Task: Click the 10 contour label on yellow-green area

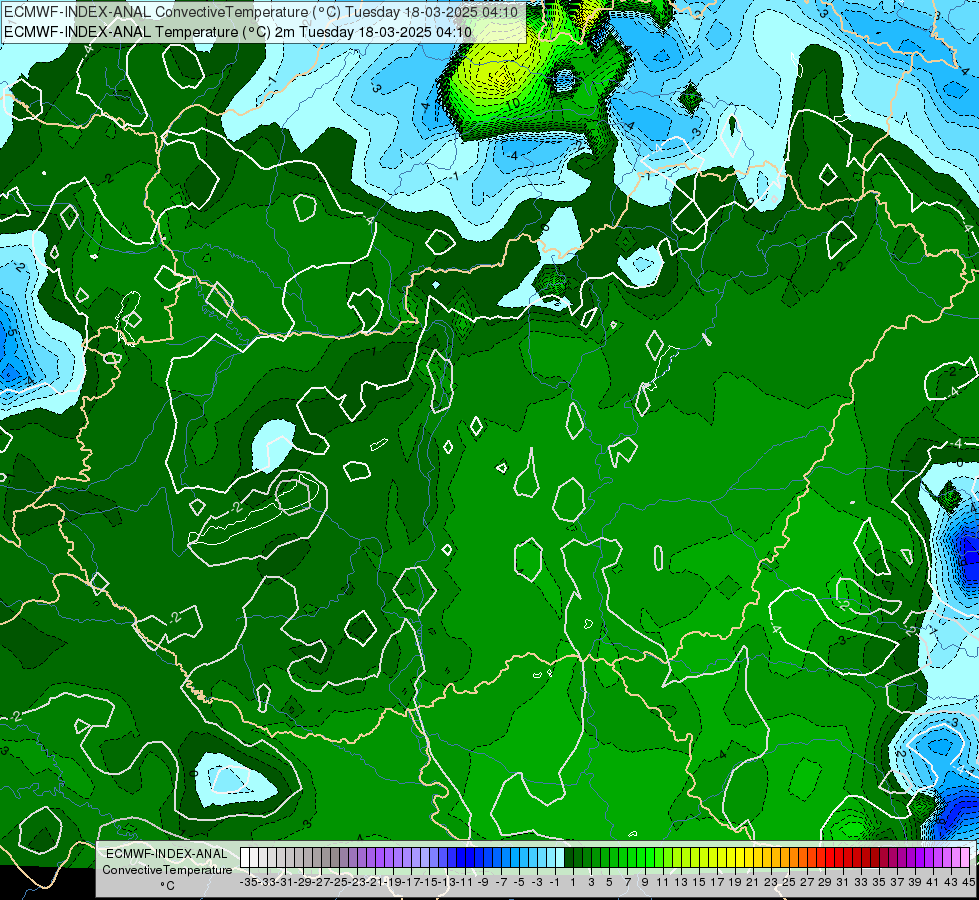Action: pyautogui.click(x=513, y=104)
